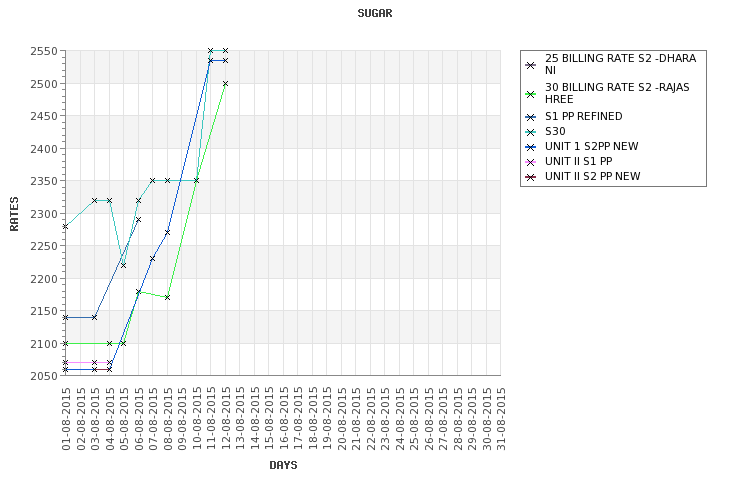The width and height of the screenshot is (750, 500).
Task: Click S30 data point at 2220 on 05-08-2015
Action: pos(123,265)
